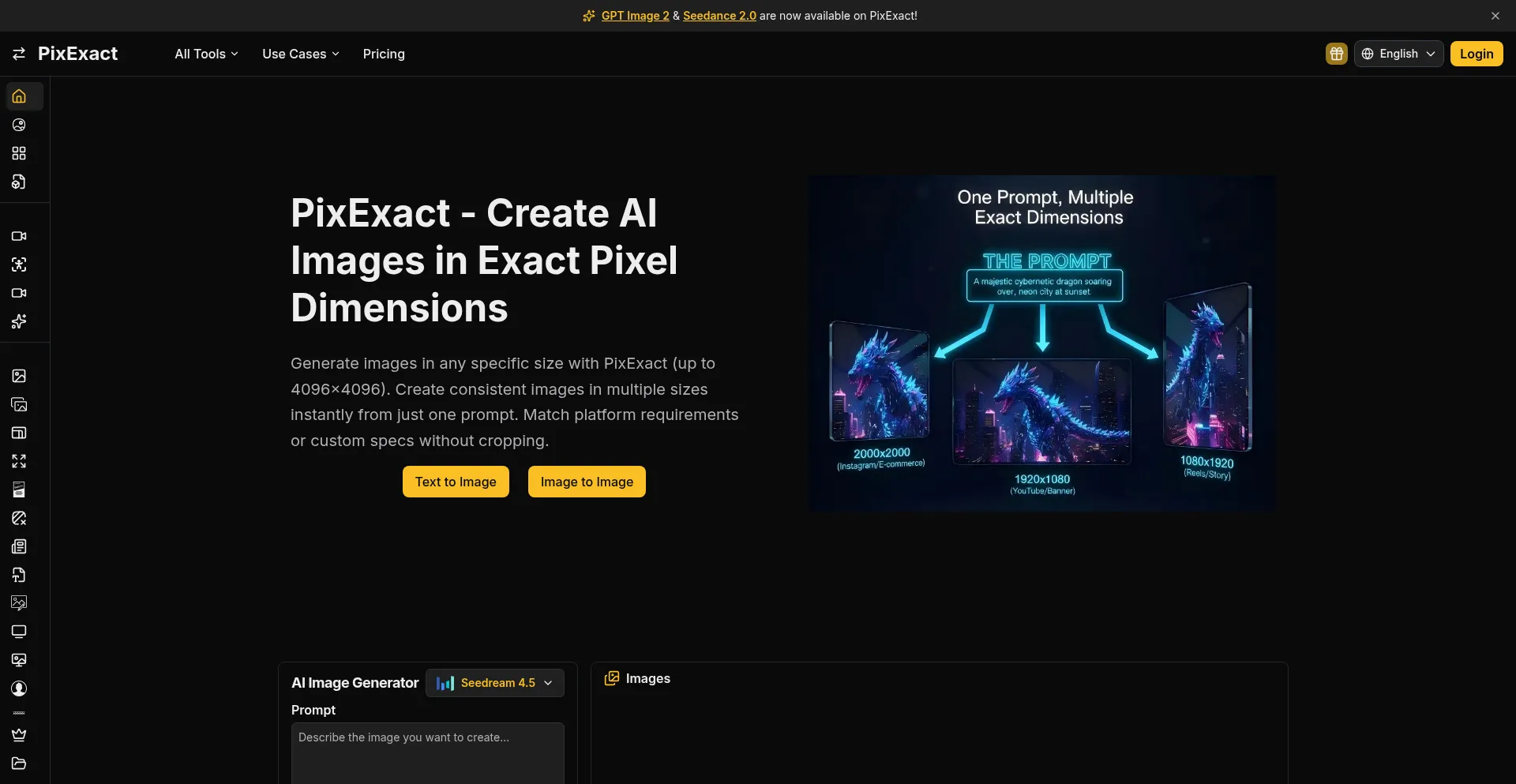This screenshot has height=784, width=1516.
Task: Click the newspaper icon in sidebar
Action: pos(19,546)
